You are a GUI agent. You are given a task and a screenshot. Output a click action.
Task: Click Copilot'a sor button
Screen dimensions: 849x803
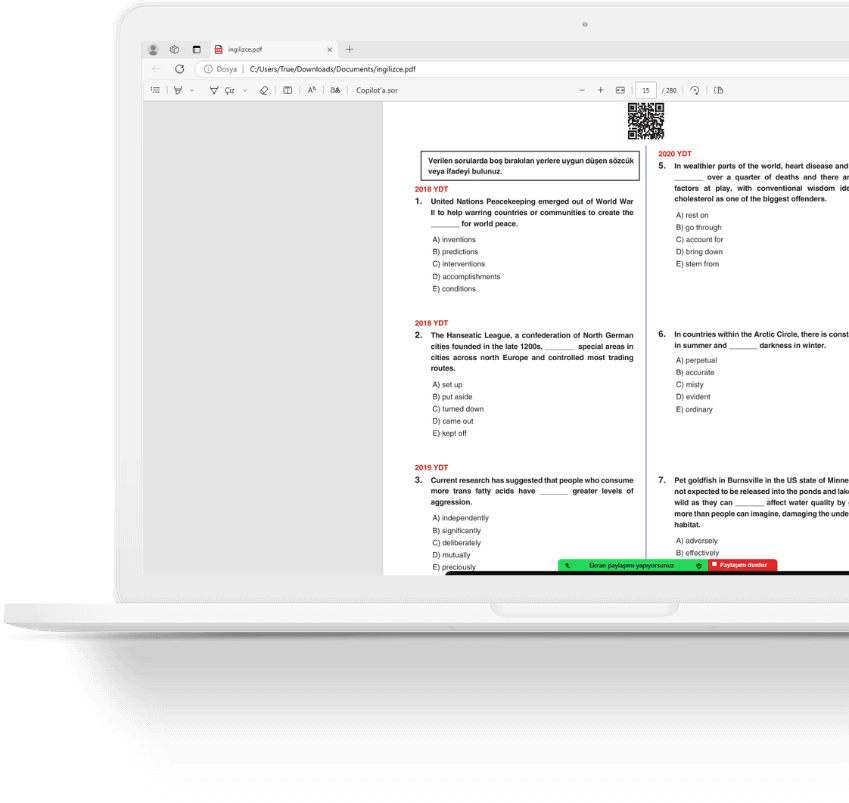point(377,90)
